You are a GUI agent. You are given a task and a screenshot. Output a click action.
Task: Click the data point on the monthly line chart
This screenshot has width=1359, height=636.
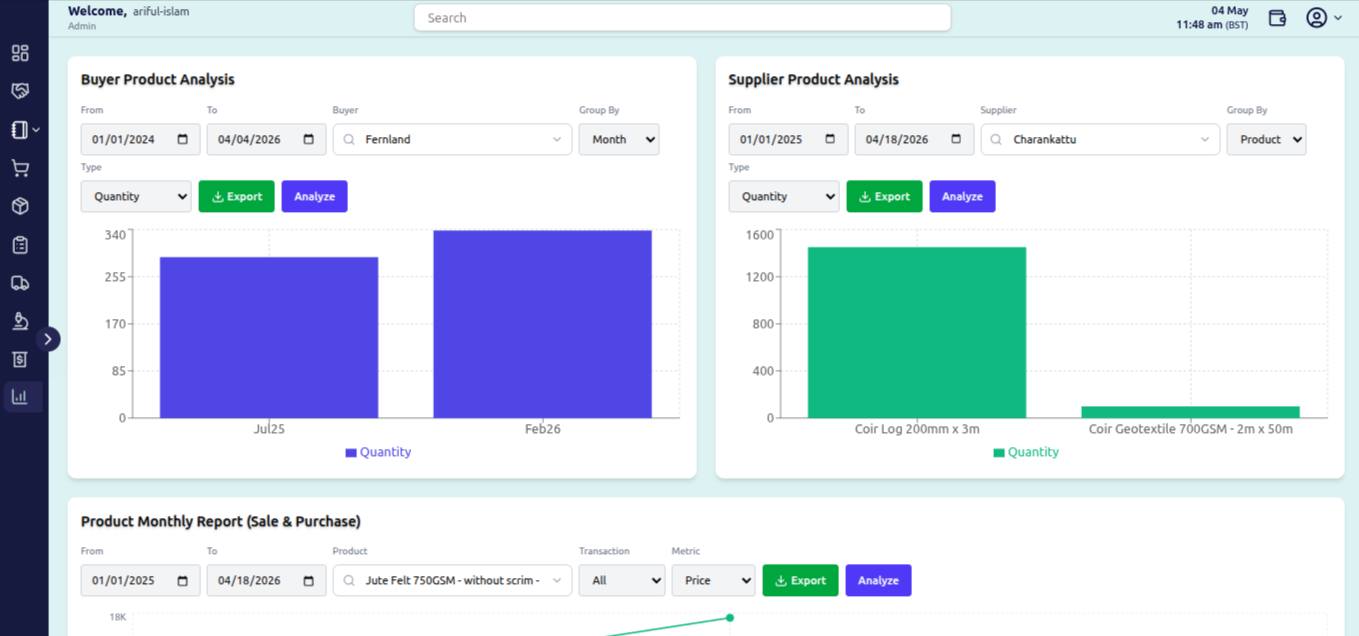point(730,618)
